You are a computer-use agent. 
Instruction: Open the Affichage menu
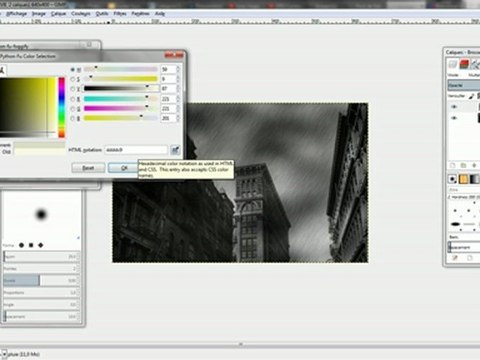[16, 14]
